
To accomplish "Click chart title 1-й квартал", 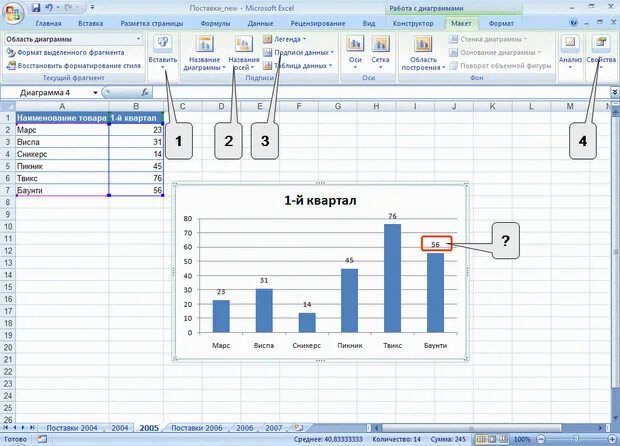I will 320,200.
